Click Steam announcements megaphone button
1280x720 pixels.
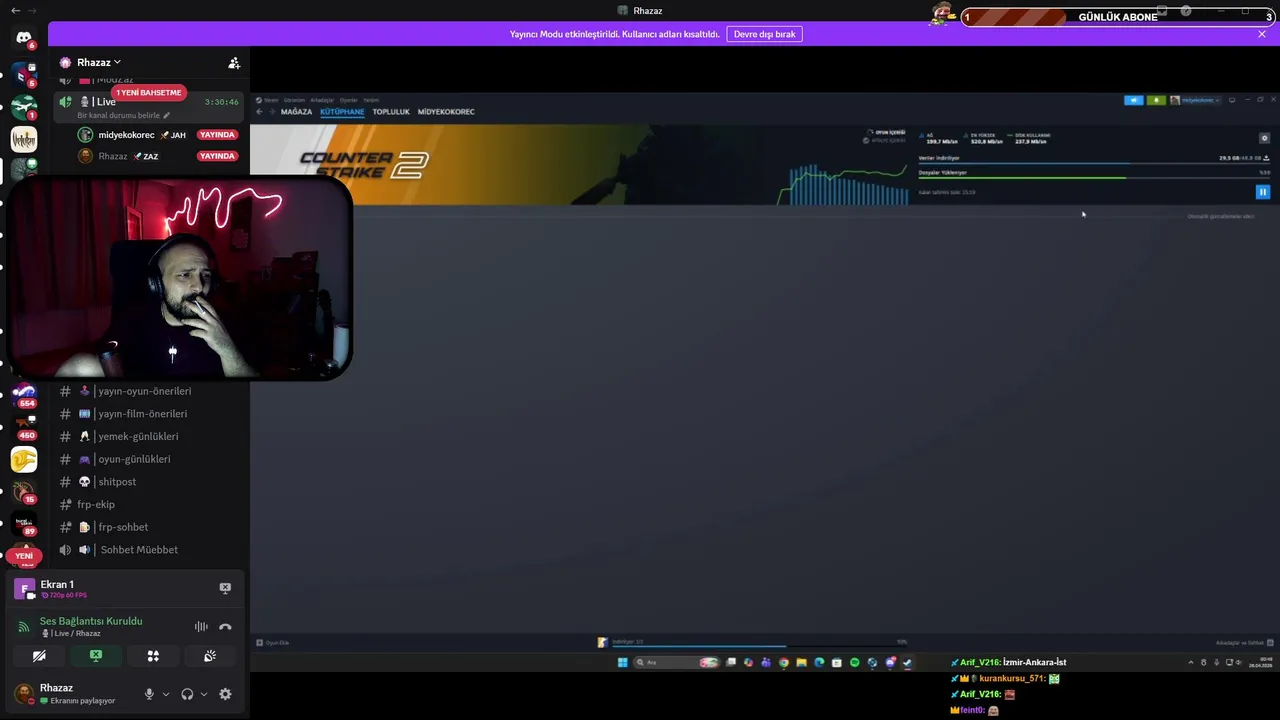point(1134,100)
